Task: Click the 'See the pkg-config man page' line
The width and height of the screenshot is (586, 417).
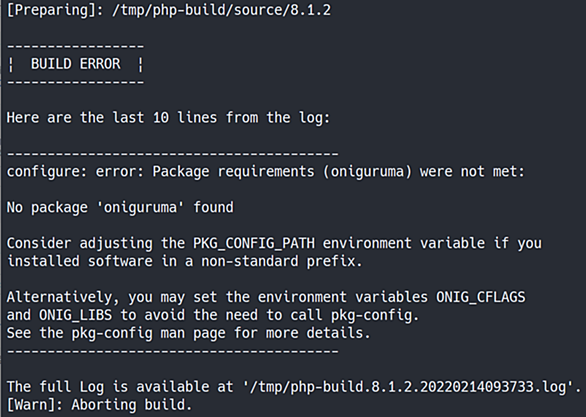Action: coord(189,333)
